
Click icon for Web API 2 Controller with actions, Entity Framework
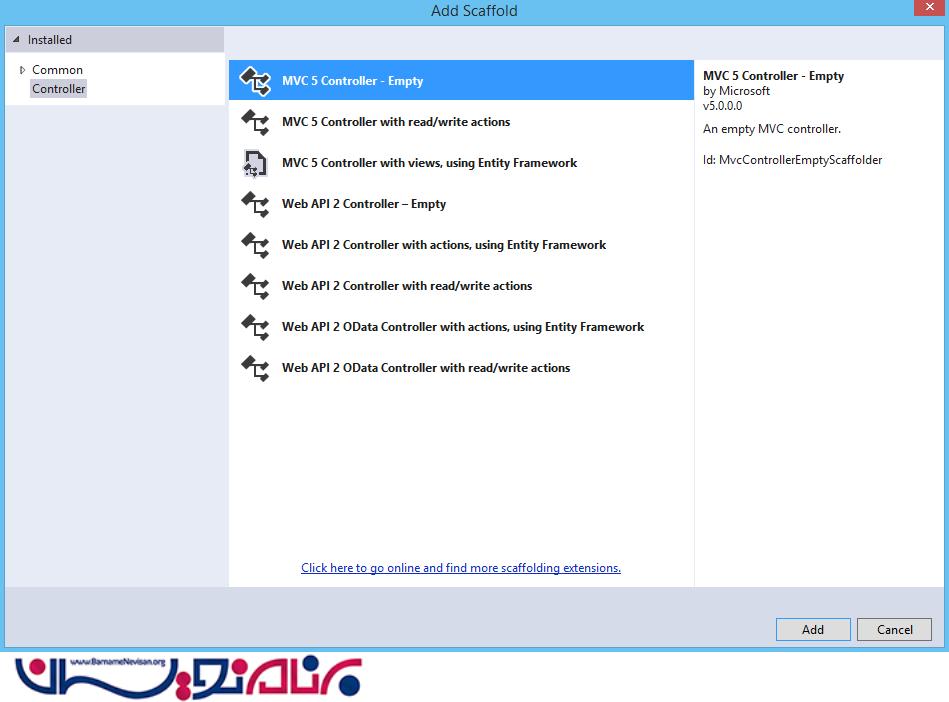[x=255, y=246]
